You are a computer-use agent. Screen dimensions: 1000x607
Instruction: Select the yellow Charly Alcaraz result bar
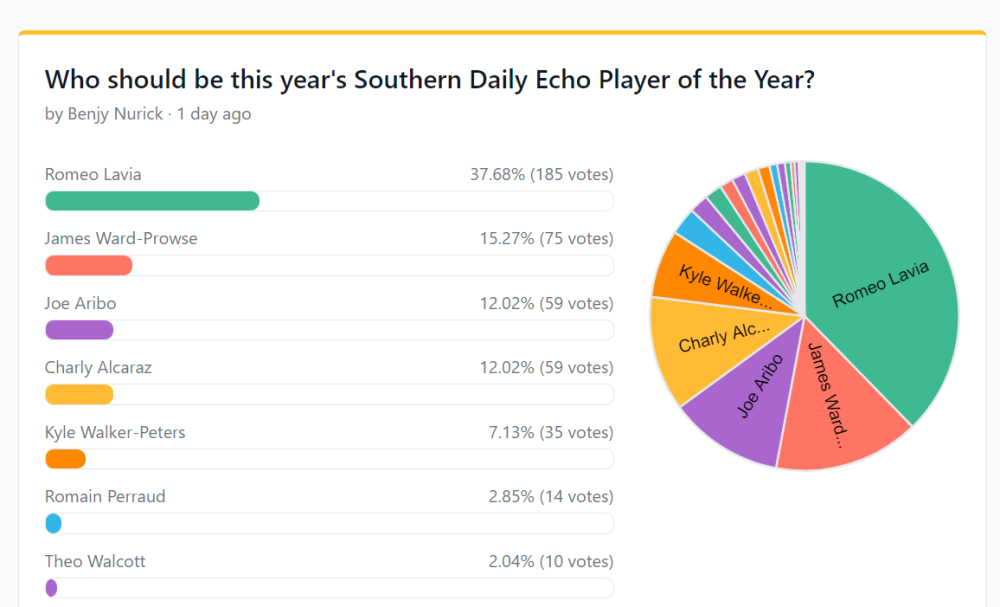[79, 394]
